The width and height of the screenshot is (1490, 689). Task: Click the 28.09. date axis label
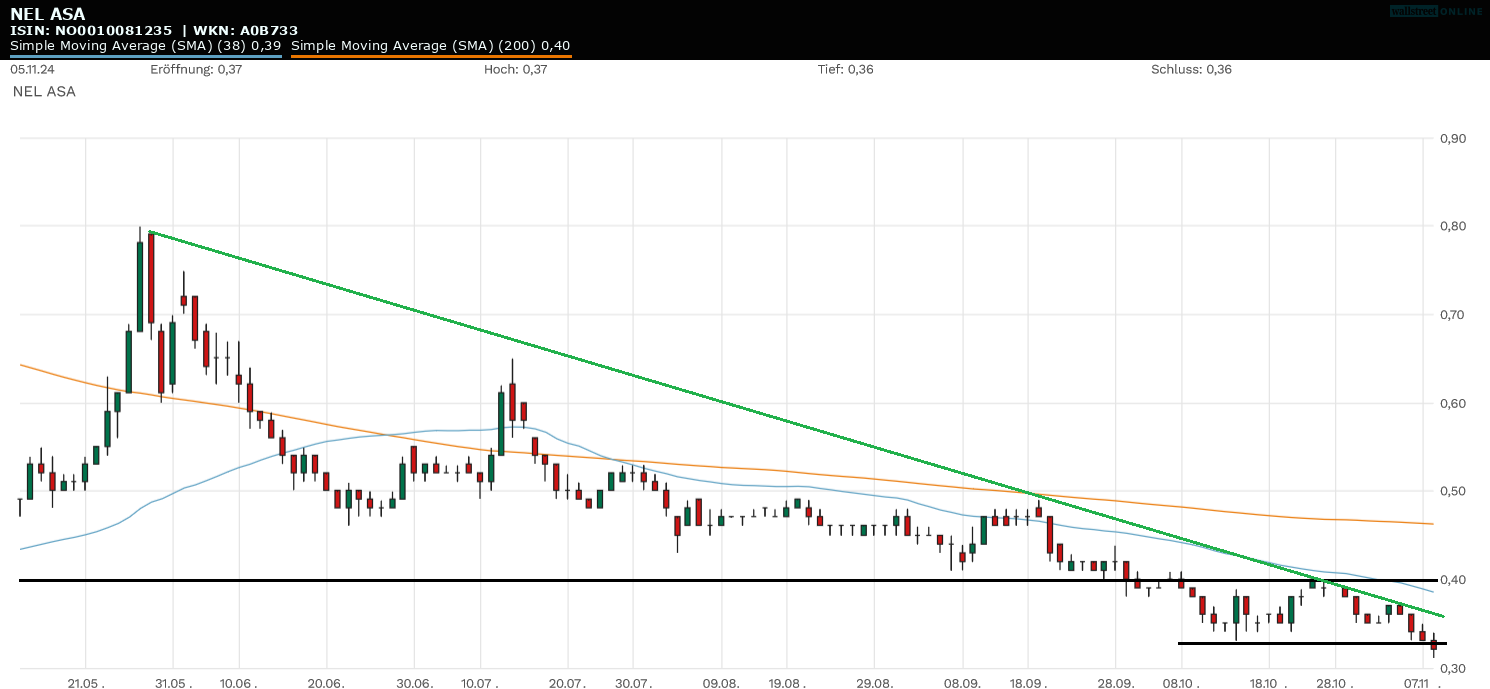[1115, 682]
